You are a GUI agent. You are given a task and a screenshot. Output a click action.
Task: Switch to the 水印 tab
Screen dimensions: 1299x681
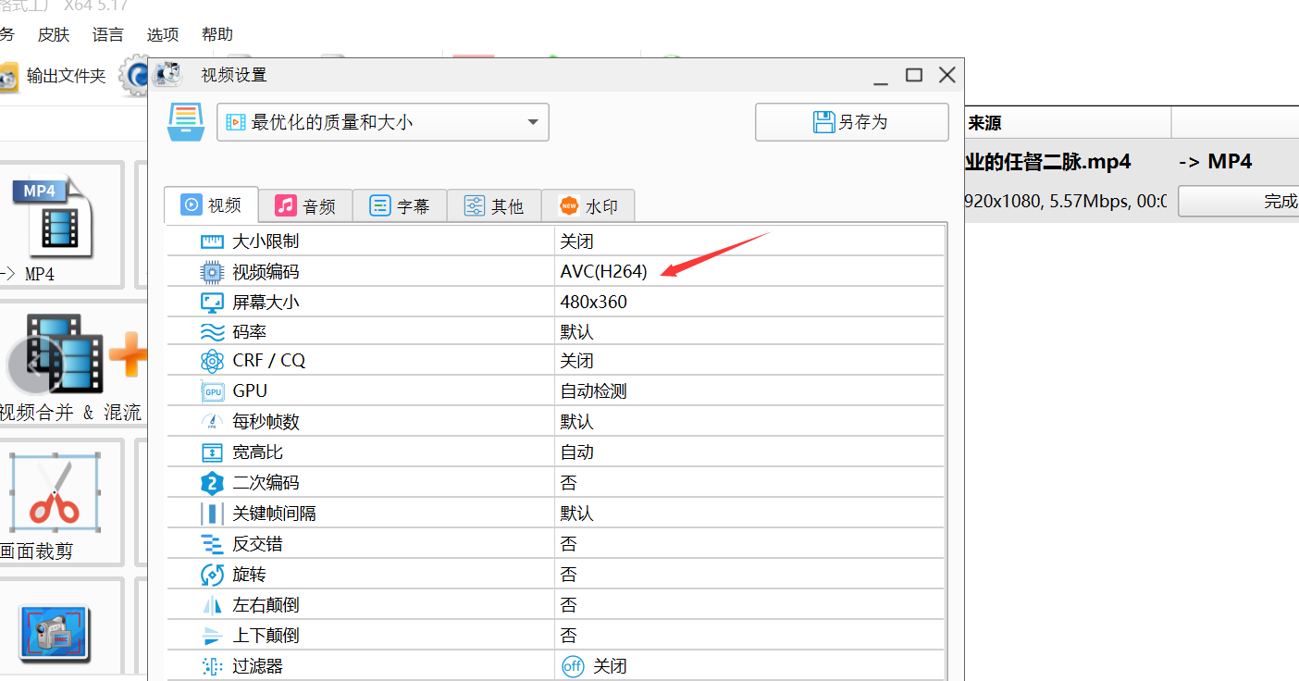(588, 206)
